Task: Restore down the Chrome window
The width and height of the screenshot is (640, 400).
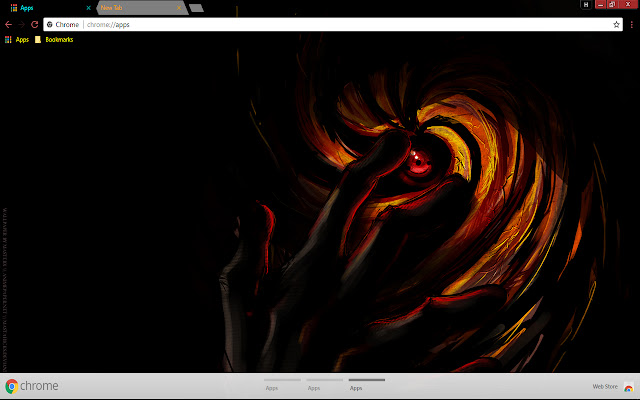Action: (x=612, y=4)
